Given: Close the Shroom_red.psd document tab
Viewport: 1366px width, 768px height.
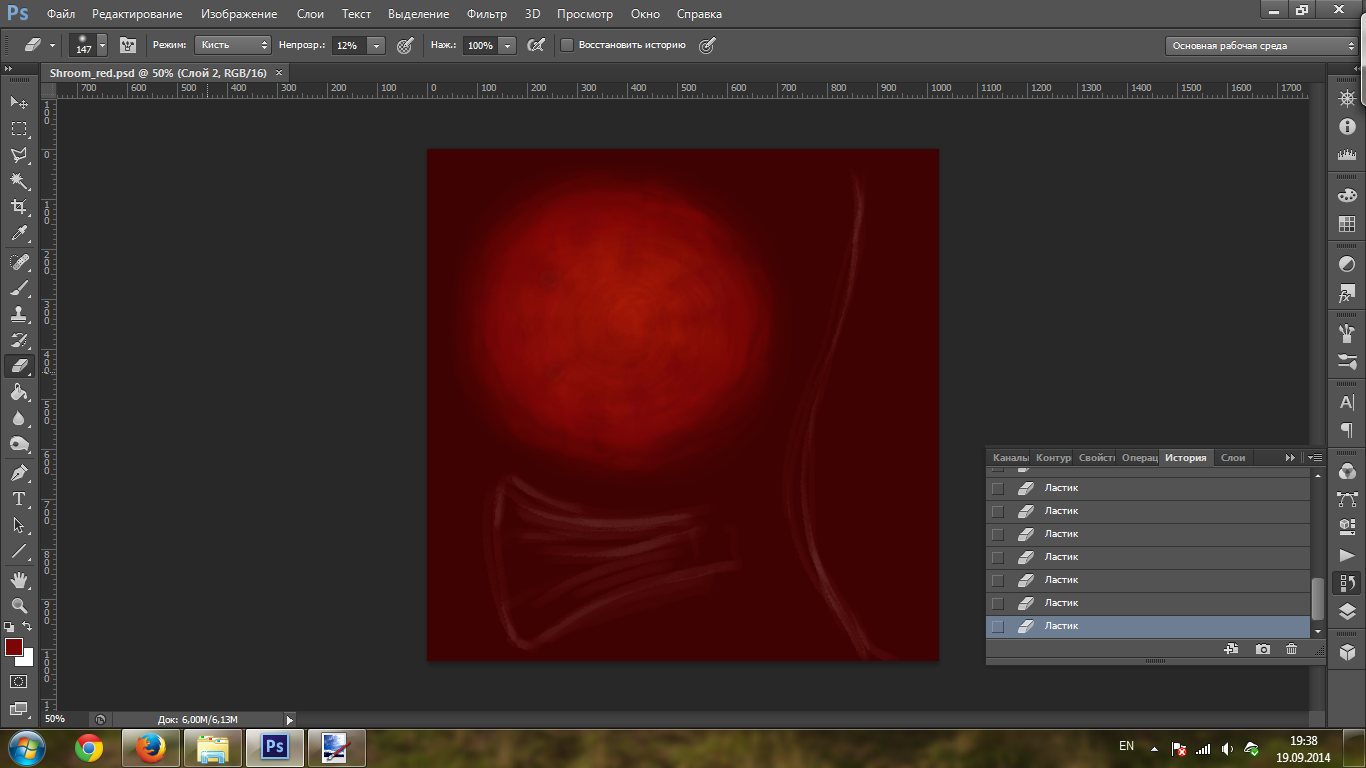Looking at the screenshot, I should tap(279, 73).
